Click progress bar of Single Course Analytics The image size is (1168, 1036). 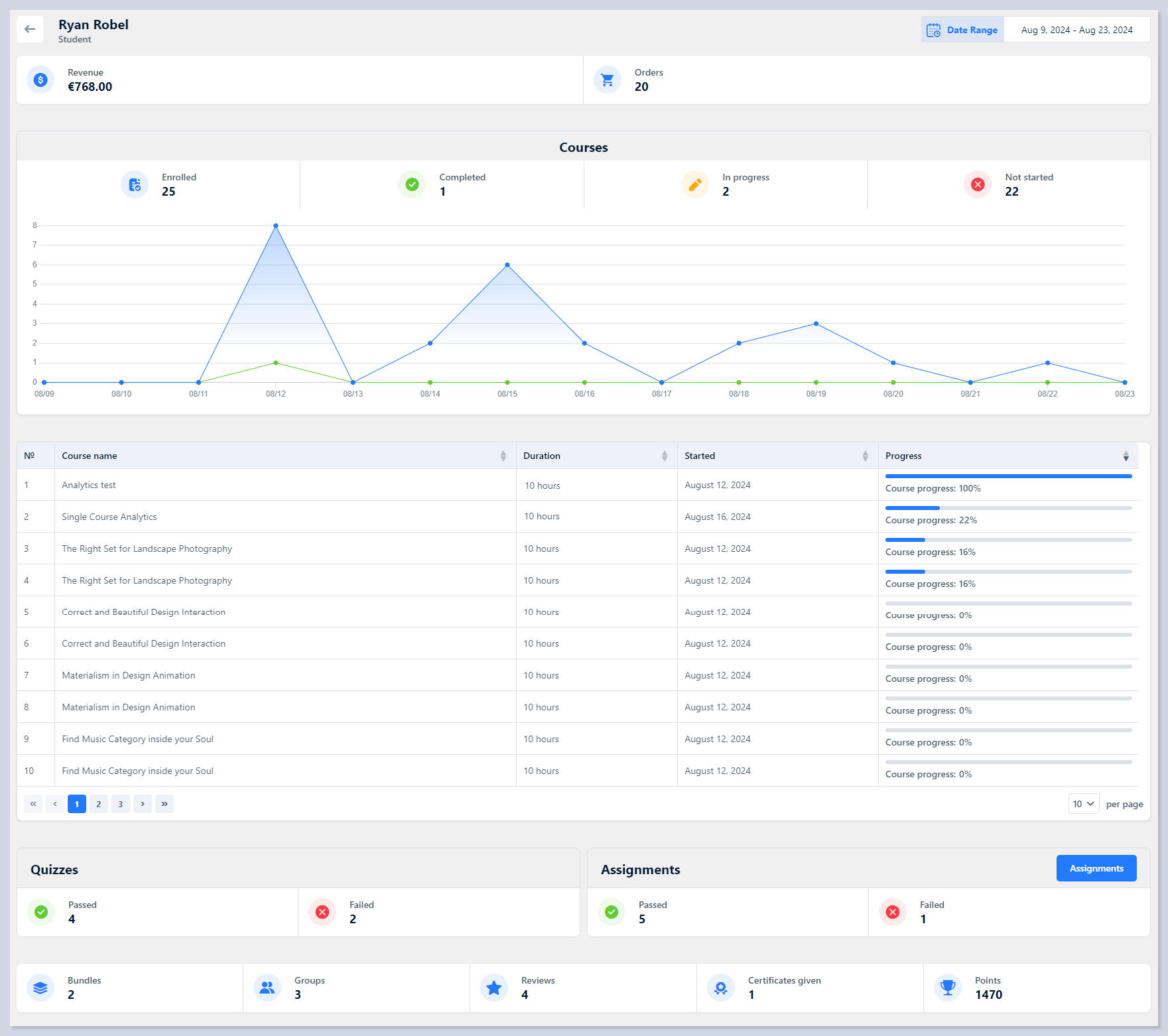[1008, 508]
